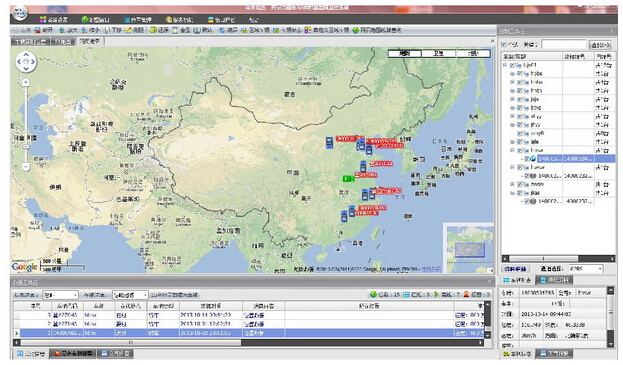Click the map zoom slider track

26,124
